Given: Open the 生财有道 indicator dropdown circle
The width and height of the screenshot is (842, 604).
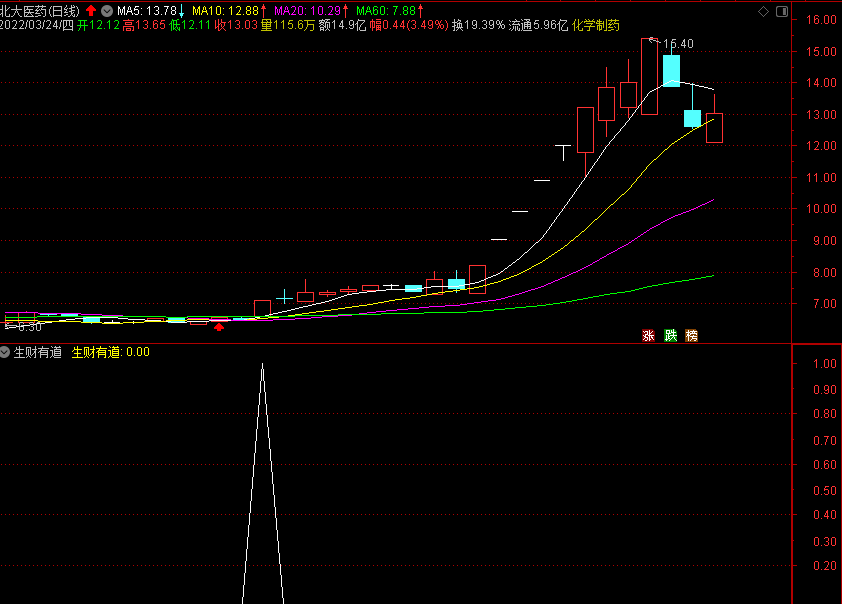Looking at the screenshot, I should pyautogui.click(x=5, y=352).
